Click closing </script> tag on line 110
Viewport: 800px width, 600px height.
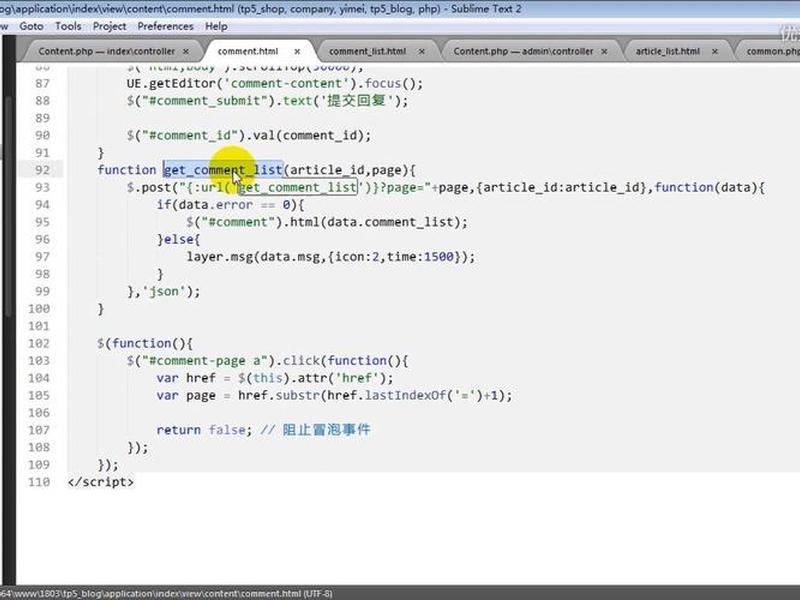(x=101, y=482)
